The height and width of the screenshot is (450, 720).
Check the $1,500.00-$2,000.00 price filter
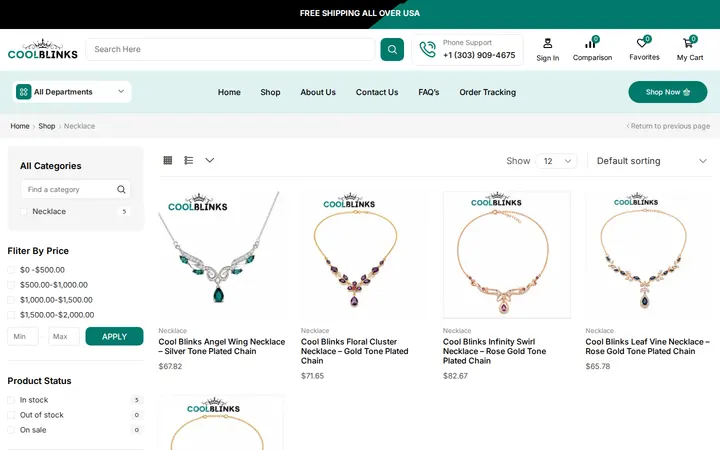[11, 315]
